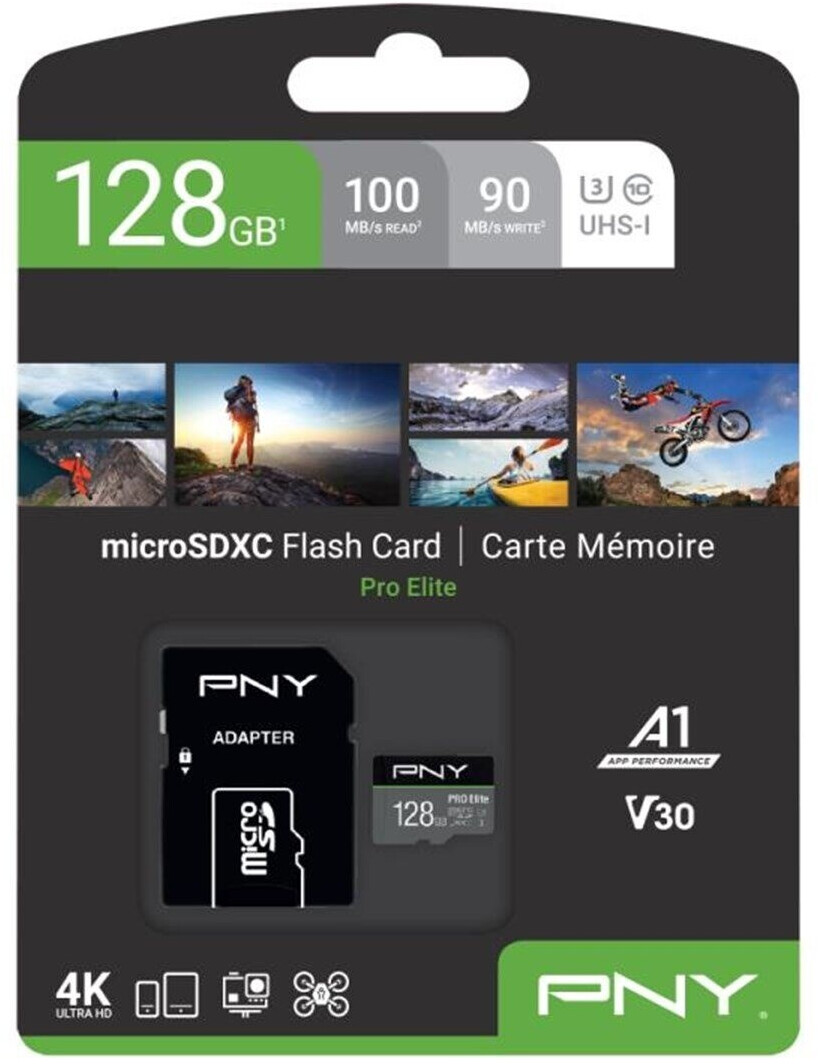Click the green PNY logo bottom right
The width and height of the screenshot is (818, 1064).
(648, 994)
